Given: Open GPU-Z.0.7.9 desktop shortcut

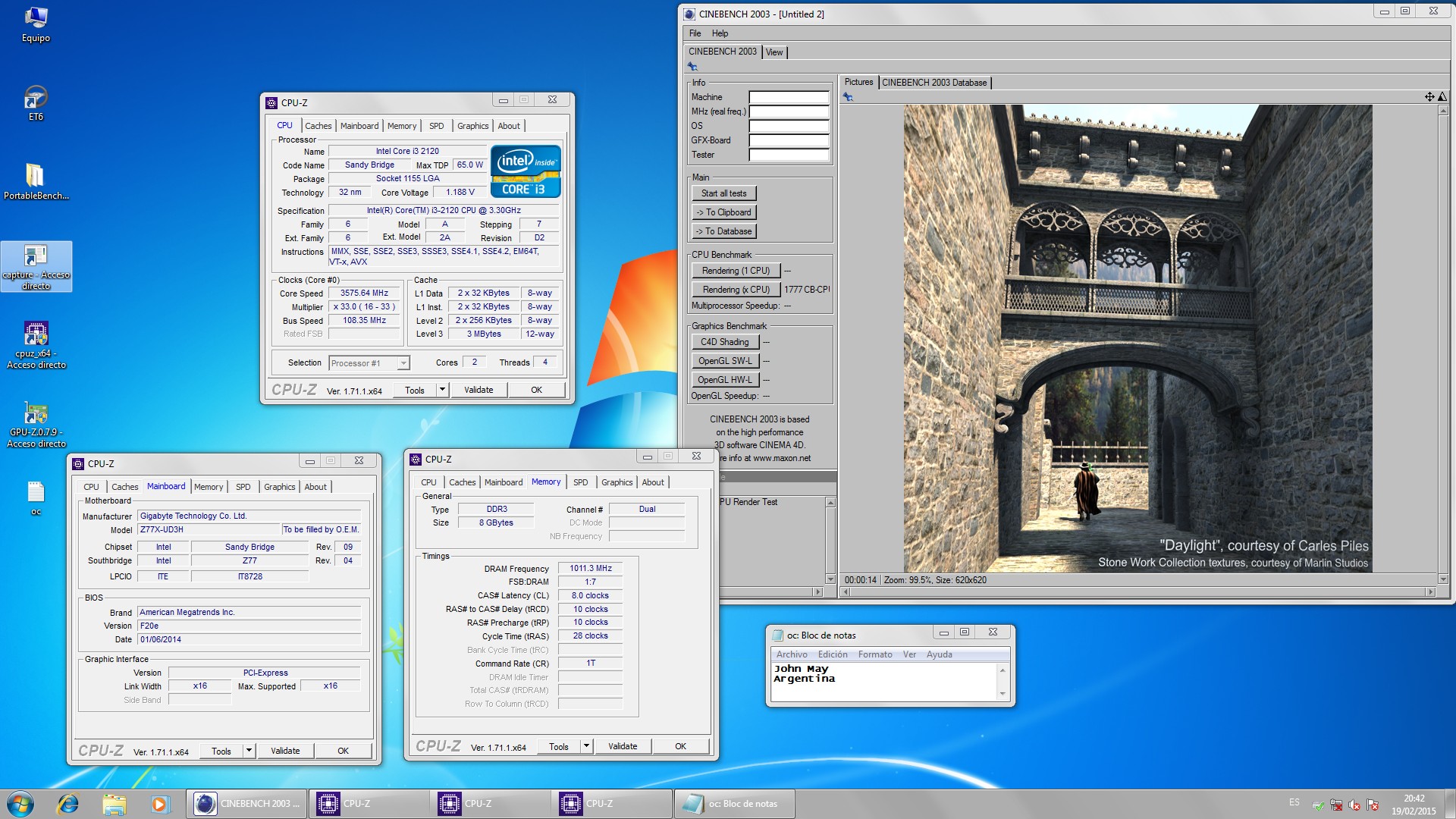Looking at the screenshot, I should click(36, 425).
